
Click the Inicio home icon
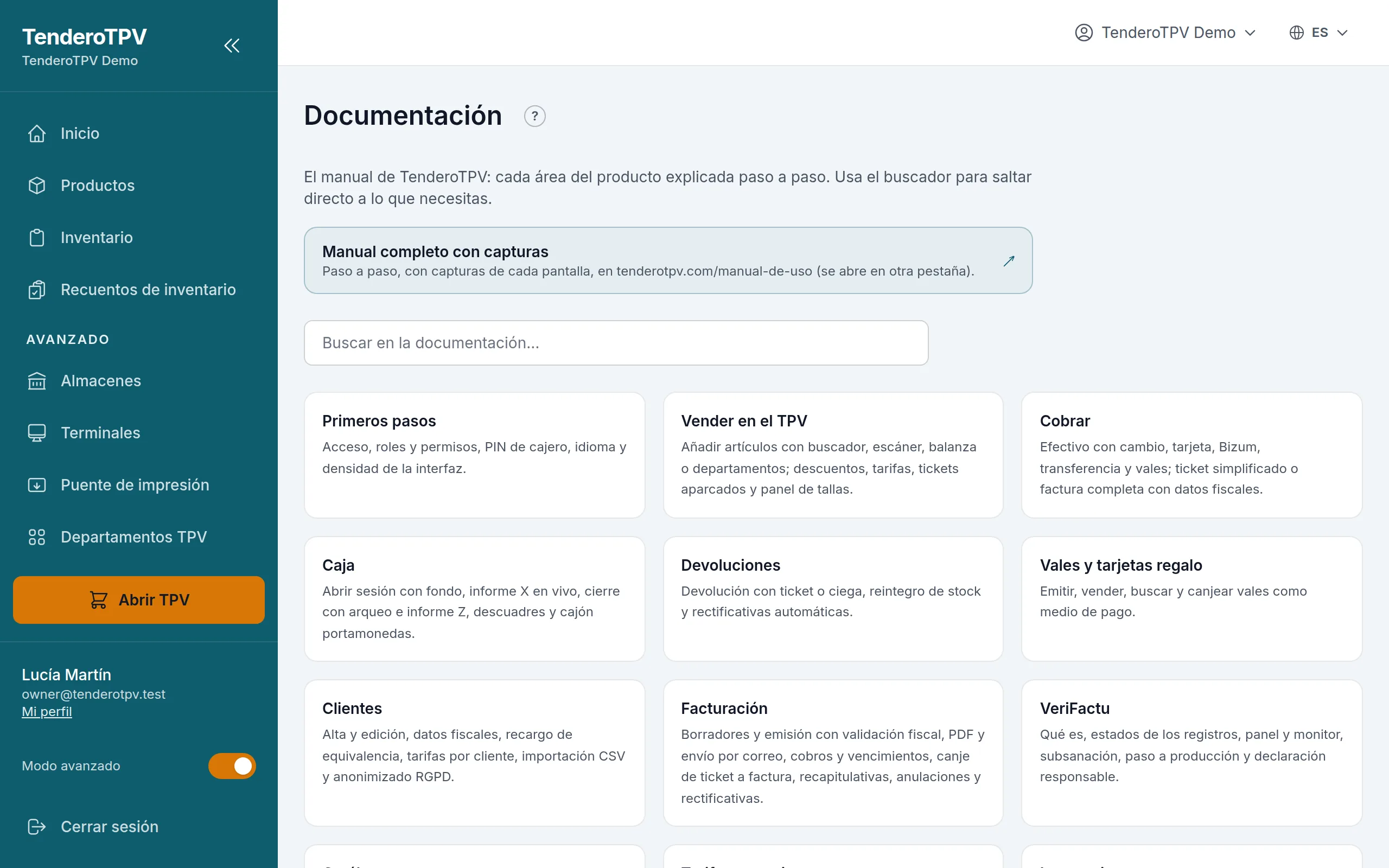pyautogui.click(x=37, y=133)
